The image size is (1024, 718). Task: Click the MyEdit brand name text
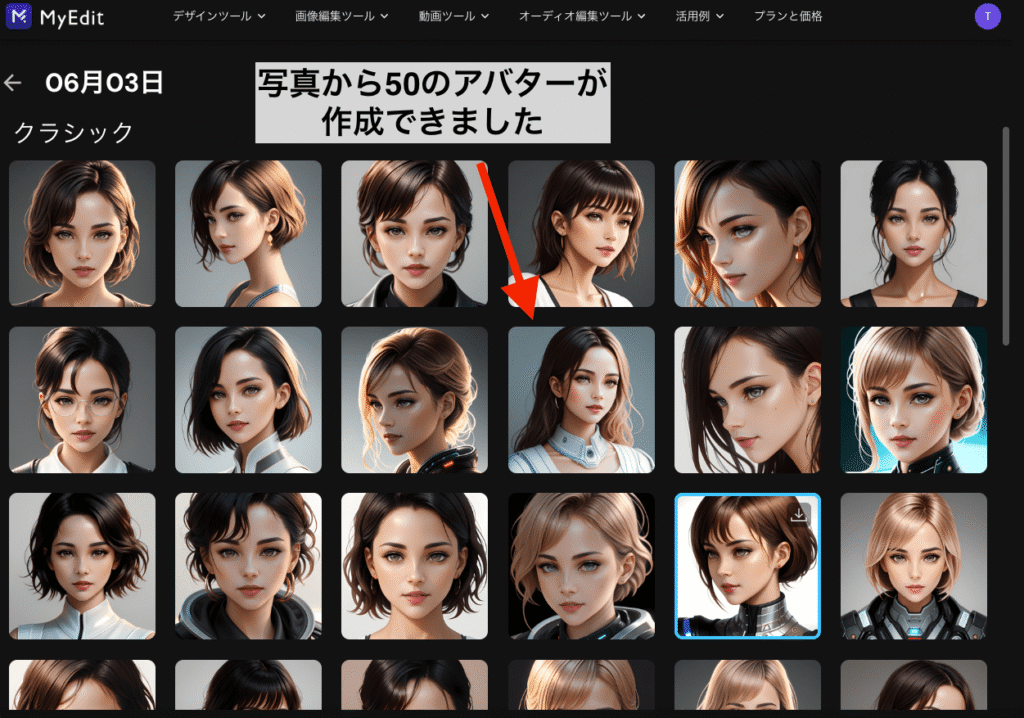72,18
